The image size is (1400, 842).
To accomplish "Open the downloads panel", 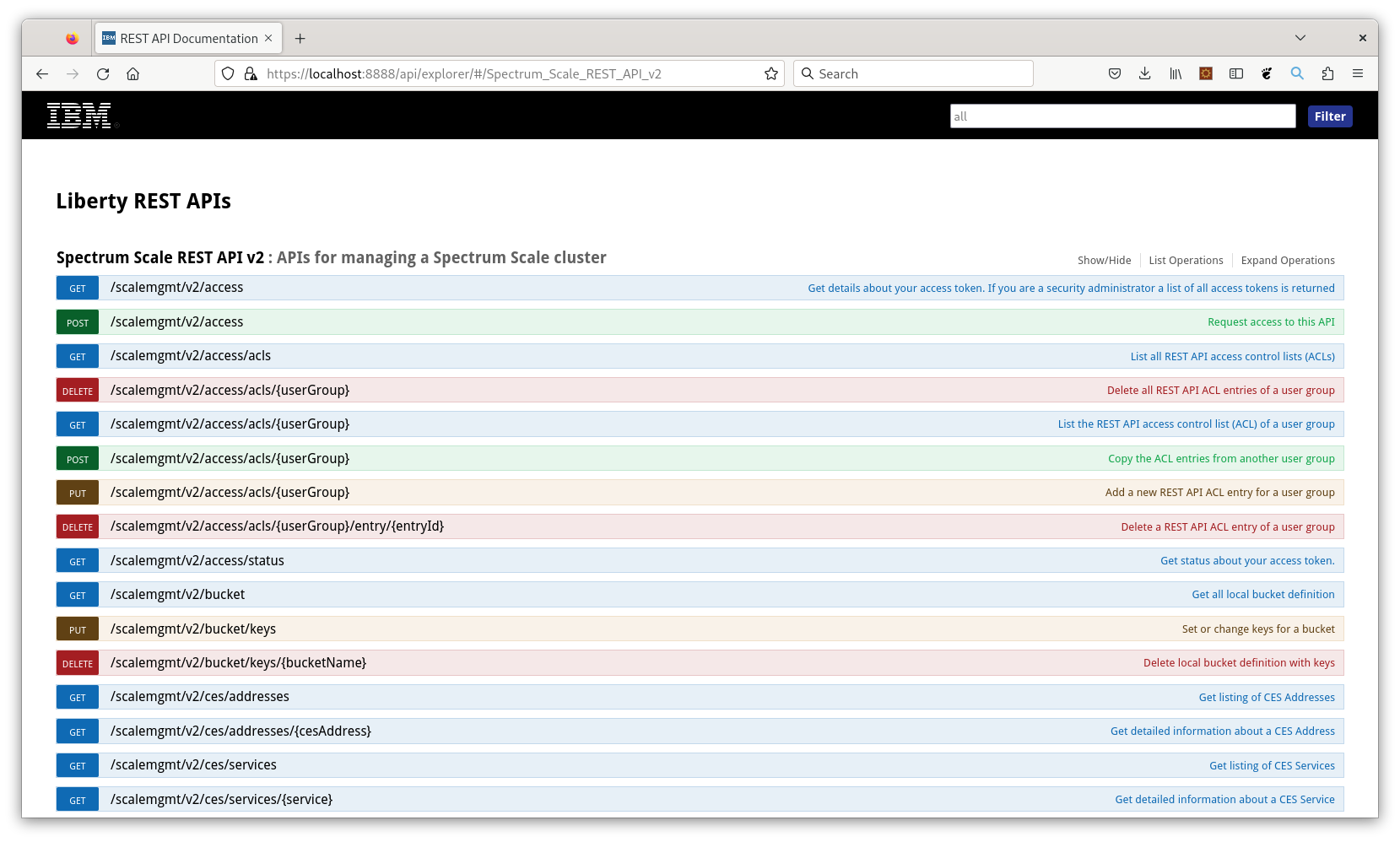I will click(1145, 74).
